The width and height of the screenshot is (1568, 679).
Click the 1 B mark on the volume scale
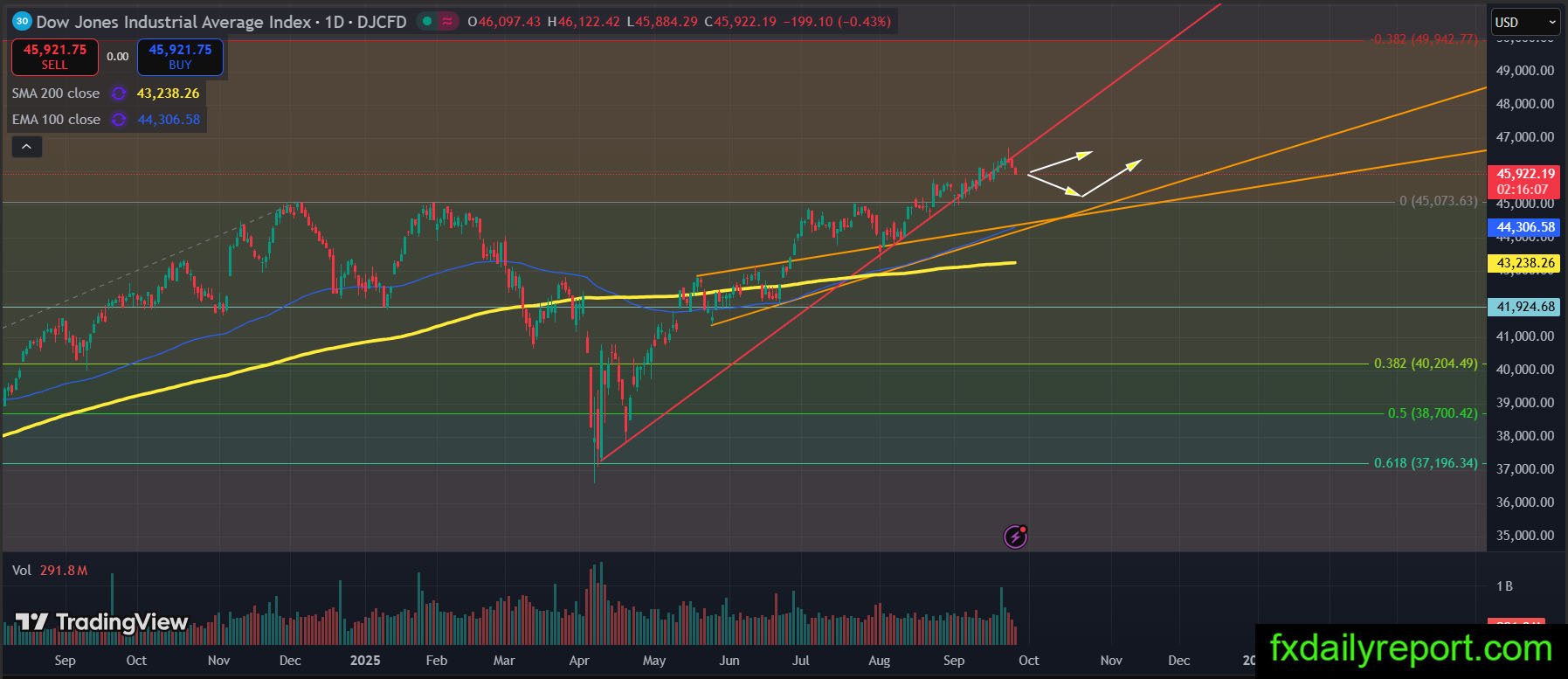[x=1504, y=586]
